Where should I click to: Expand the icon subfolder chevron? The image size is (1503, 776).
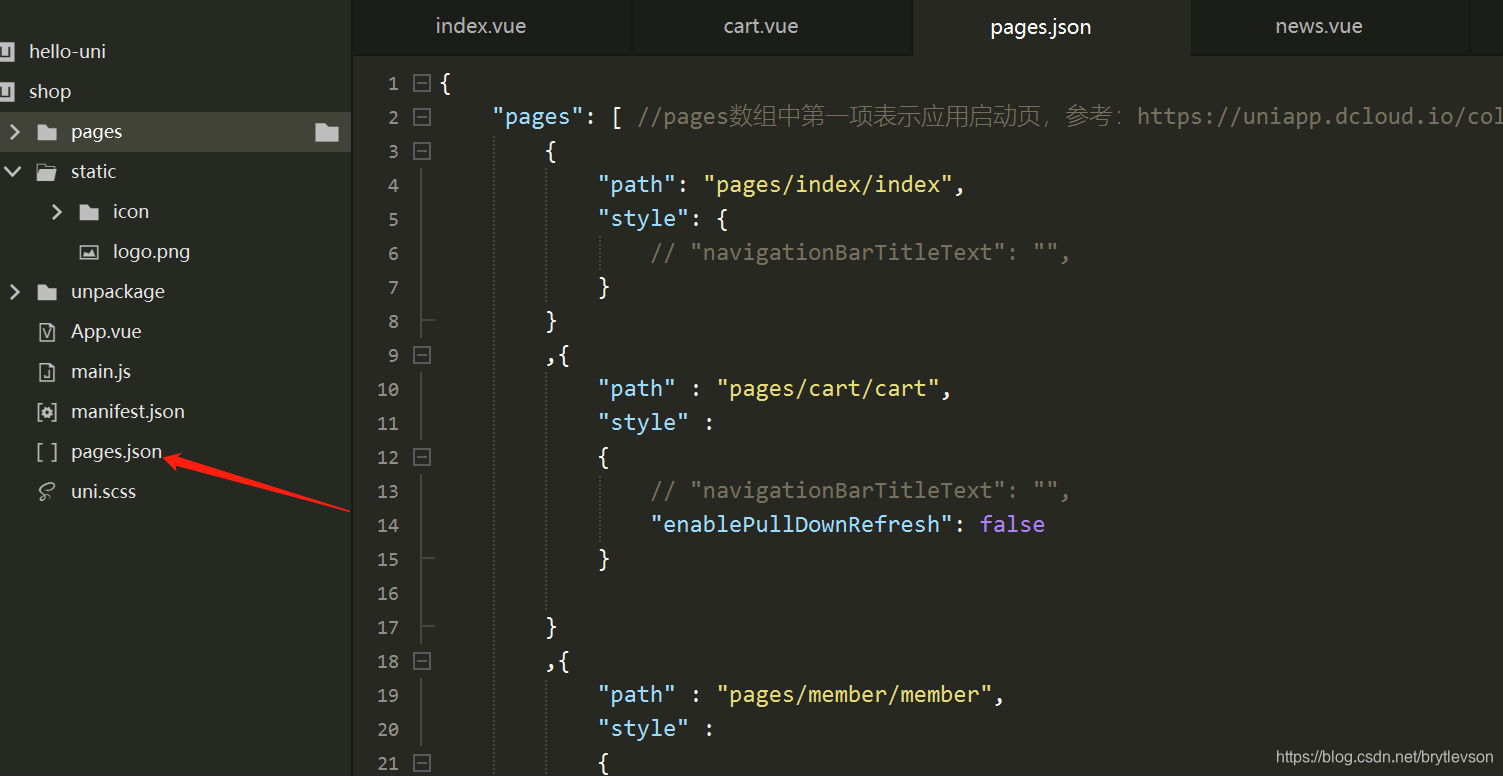(x=56, y=212)
